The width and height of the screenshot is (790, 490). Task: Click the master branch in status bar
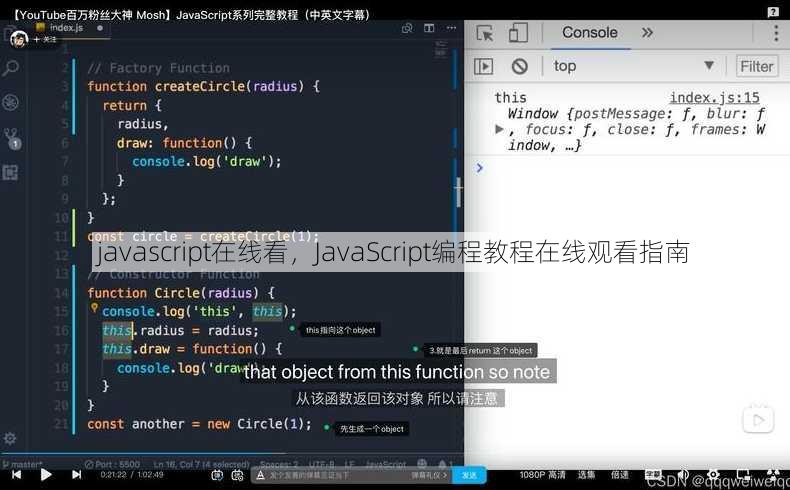click(23, 464)
